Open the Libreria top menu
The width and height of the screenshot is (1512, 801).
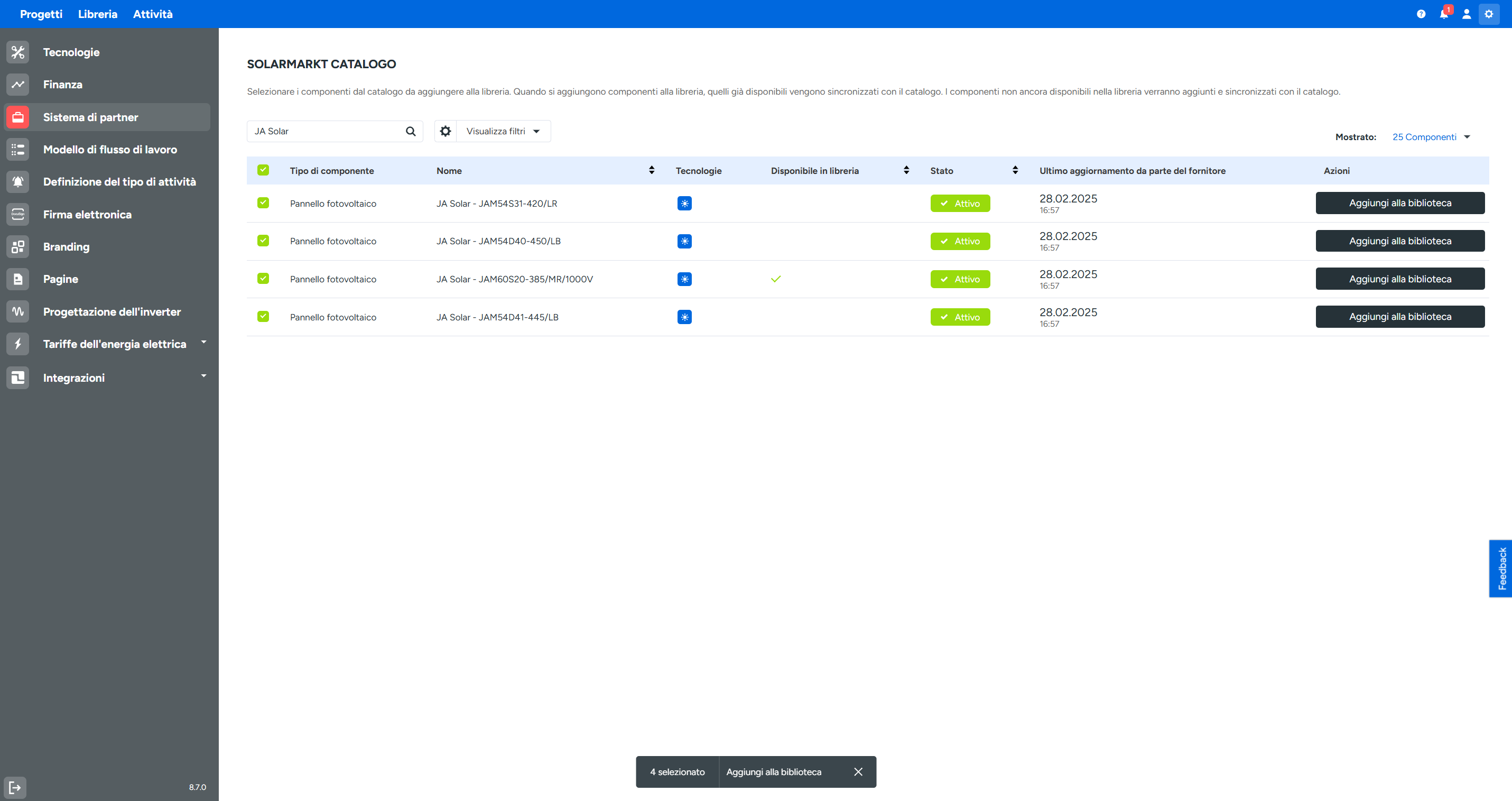(97, 14)
